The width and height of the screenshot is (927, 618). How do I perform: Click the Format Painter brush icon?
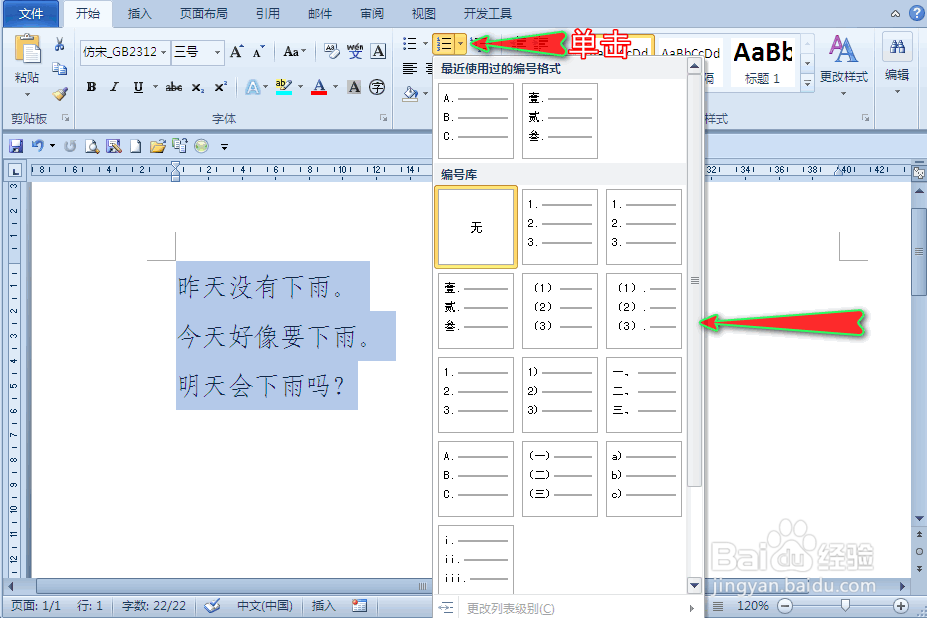[x=60, y=95]
